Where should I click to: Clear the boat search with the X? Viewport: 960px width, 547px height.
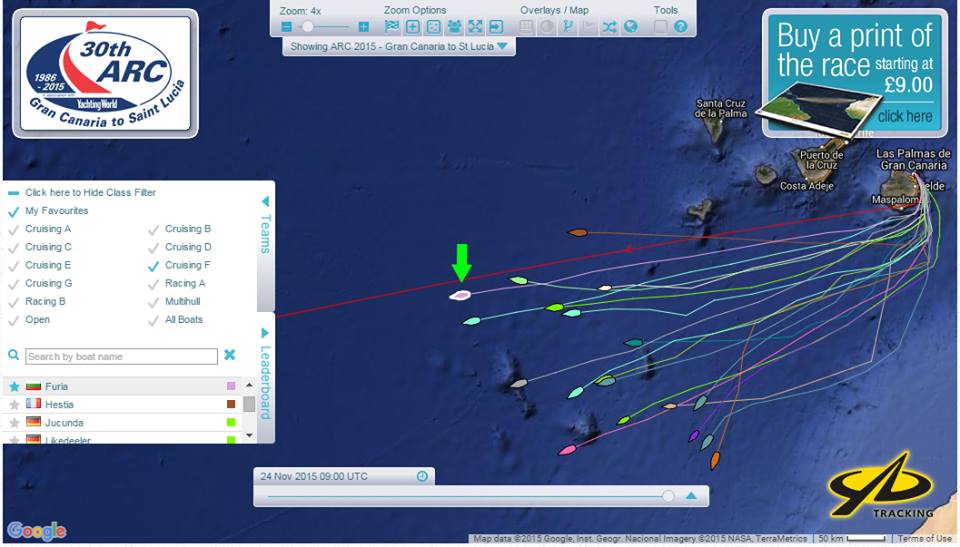[230, 355]
